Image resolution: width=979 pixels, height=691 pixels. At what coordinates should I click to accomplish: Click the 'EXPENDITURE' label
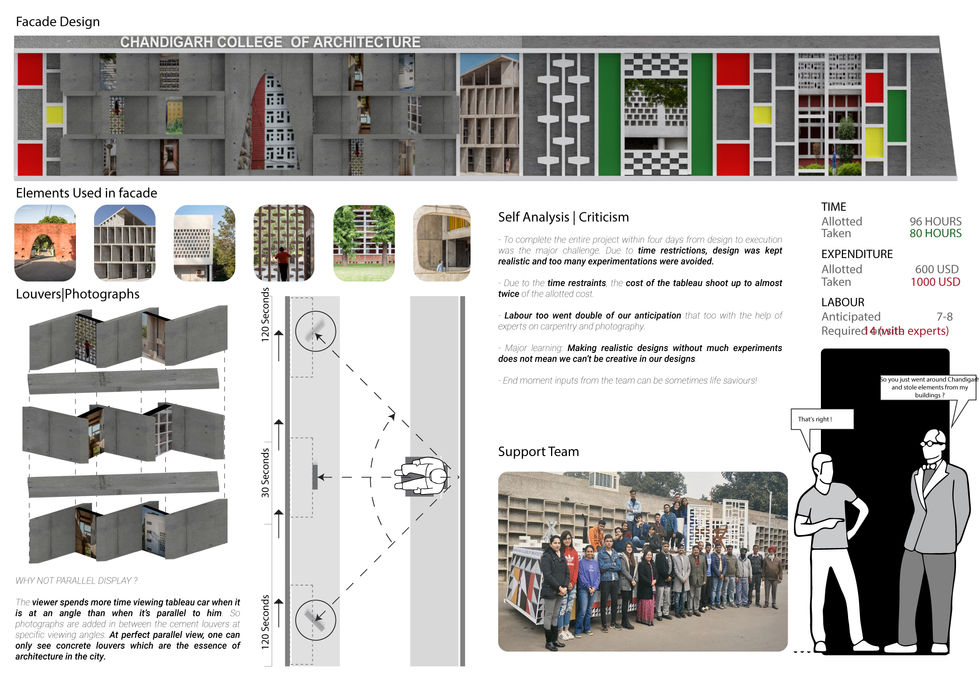(x=857, y=254)
